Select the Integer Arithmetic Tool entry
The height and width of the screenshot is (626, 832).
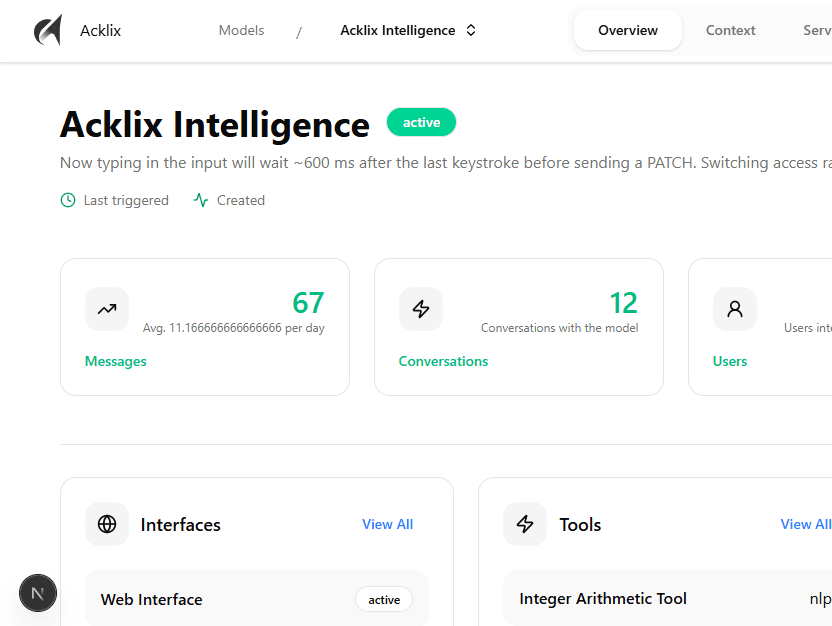point(603,599)
